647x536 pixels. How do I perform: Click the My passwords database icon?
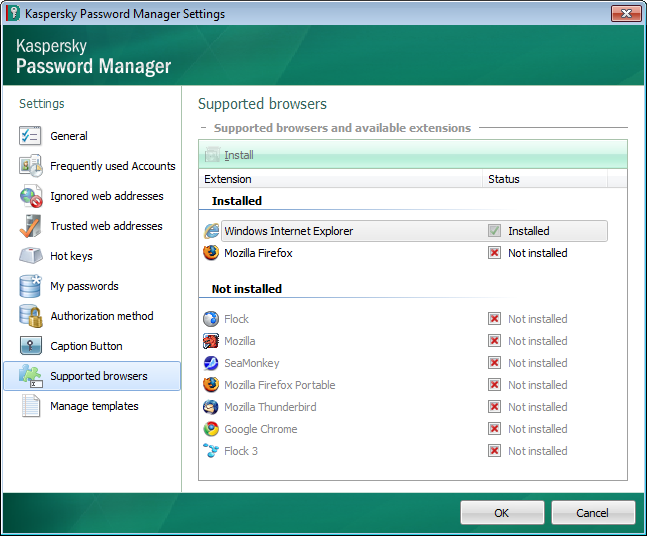(x=31, y=286)
